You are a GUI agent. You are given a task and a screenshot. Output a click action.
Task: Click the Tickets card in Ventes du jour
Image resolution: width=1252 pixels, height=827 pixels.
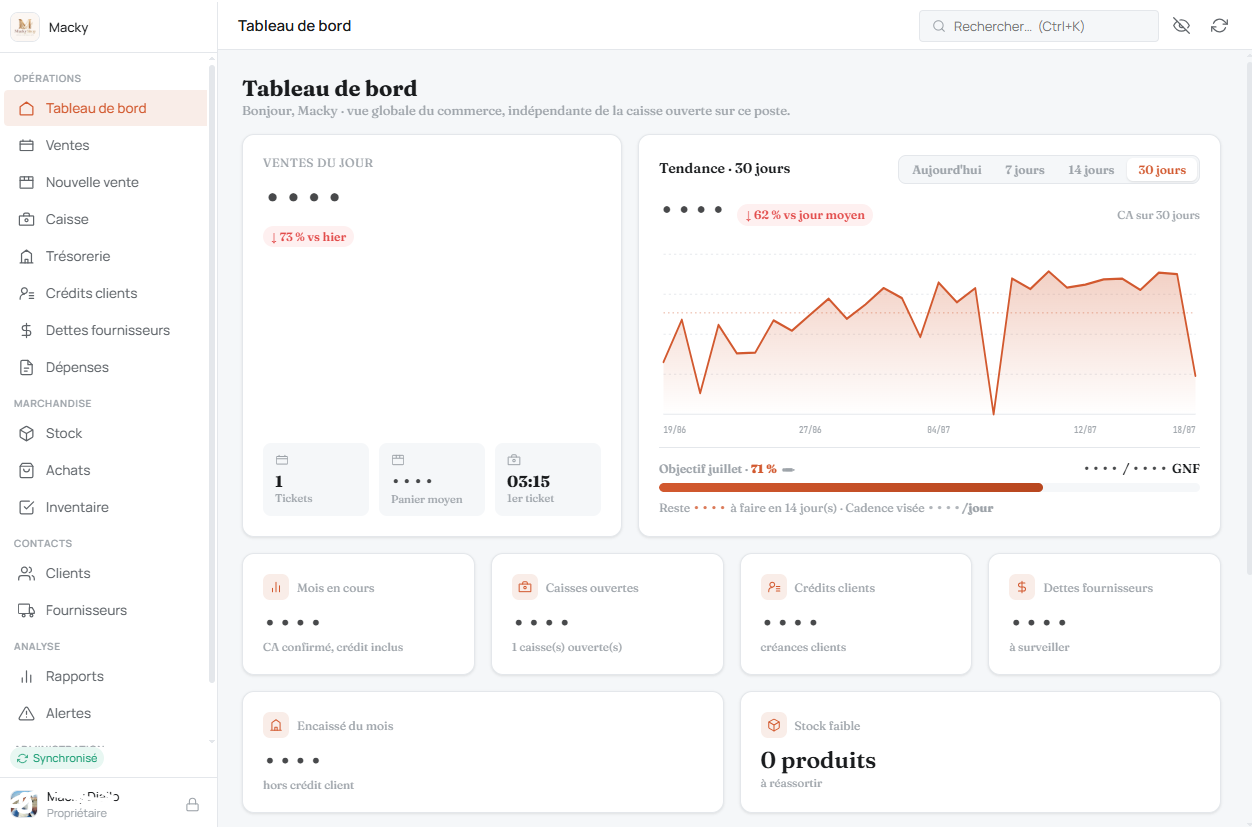(316, 480)
